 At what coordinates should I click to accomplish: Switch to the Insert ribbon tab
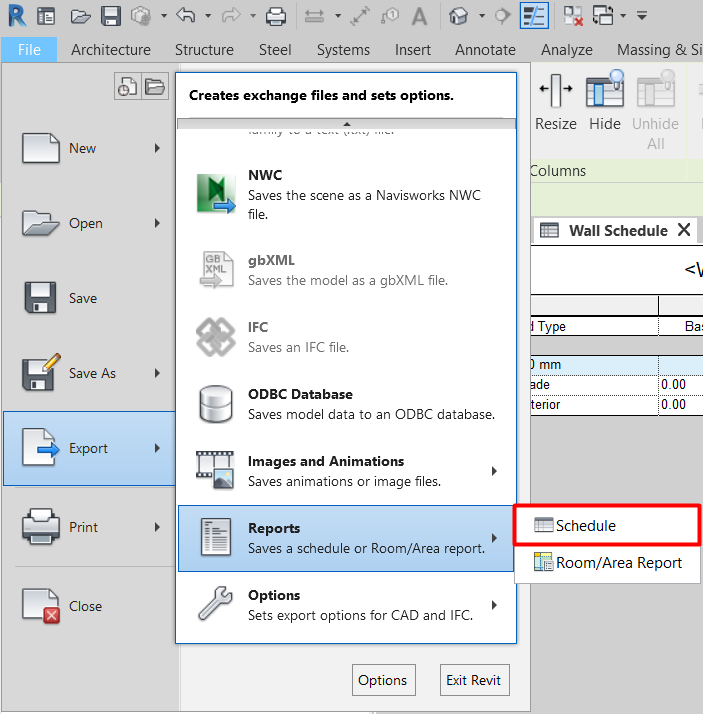click(413, 49)
